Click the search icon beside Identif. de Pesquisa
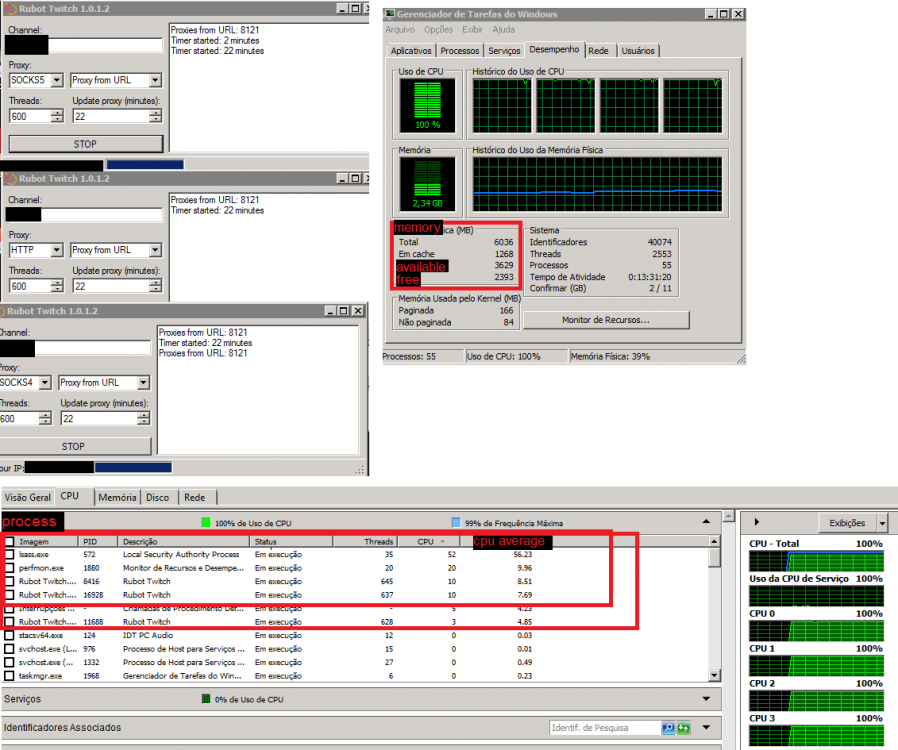The height and width of the screenshot is (750, 898). 669,728
